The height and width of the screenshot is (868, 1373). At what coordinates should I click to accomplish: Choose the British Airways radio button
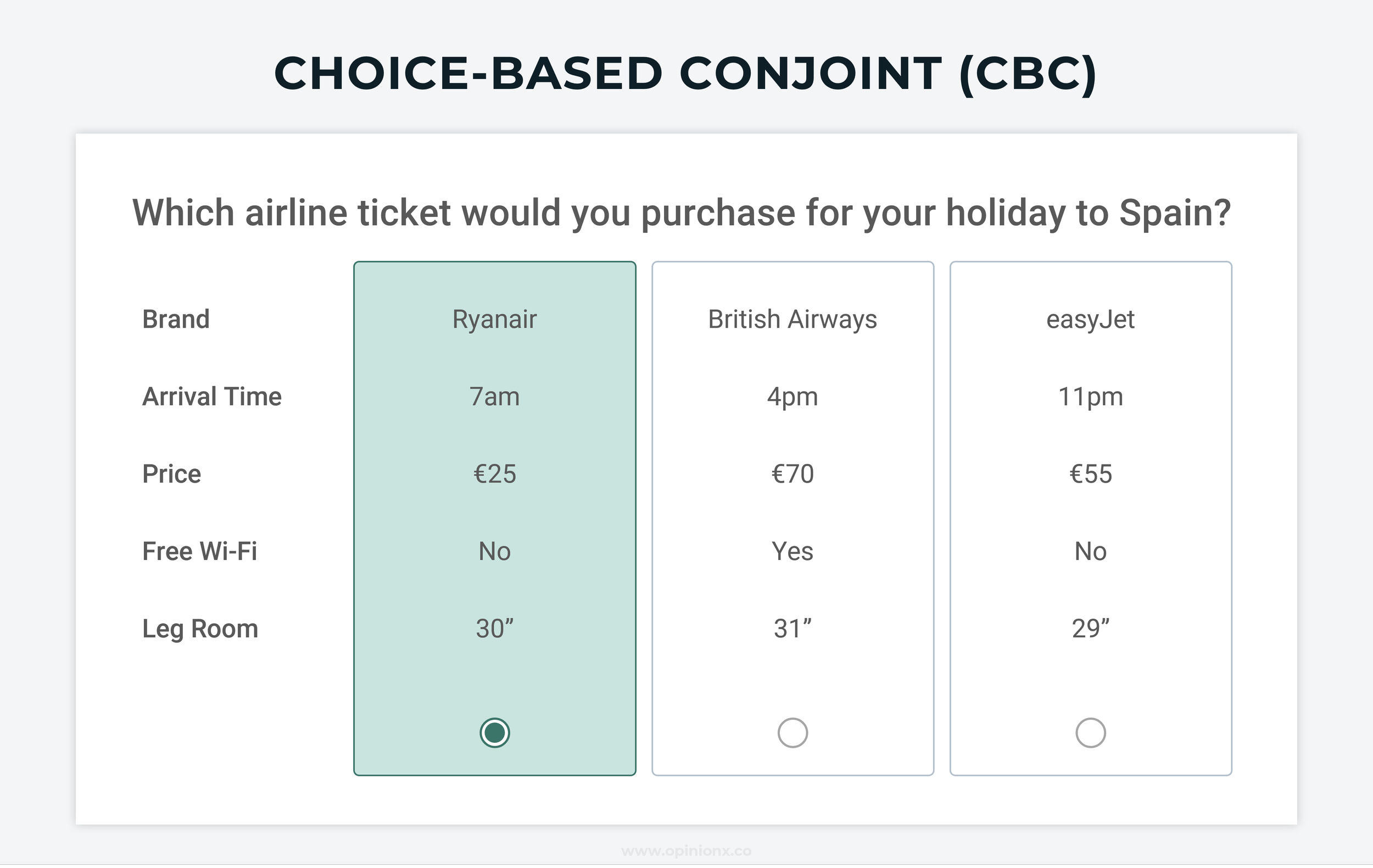(x=792, y=732)
